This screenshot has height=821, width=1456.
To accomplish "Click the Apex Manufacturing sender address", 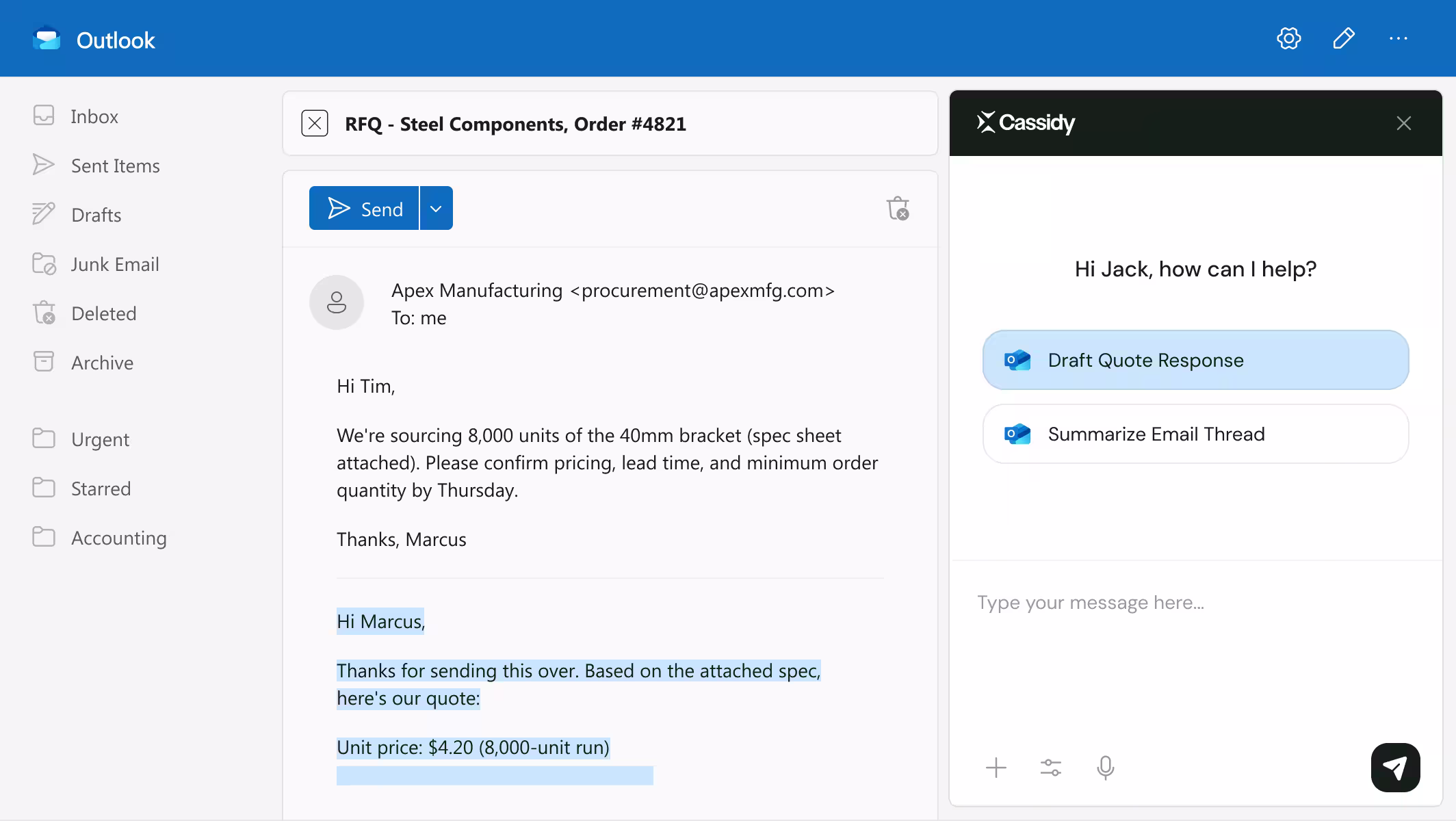I will pyautogui.click(x=613, y=290).
